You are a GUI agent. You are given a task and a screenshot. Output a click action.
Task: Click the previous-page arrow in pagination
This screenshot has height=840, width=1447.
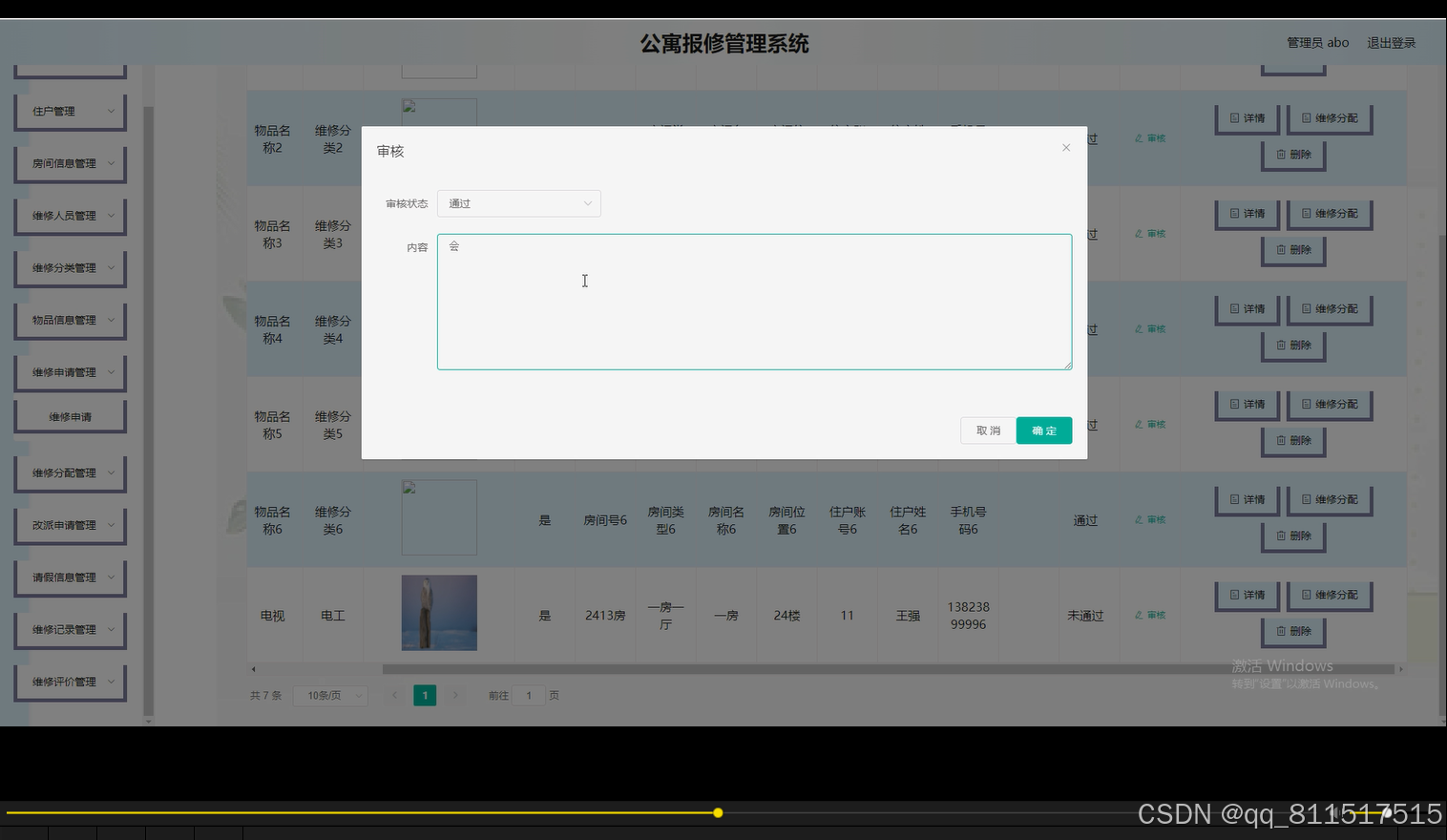pos(394,695)
